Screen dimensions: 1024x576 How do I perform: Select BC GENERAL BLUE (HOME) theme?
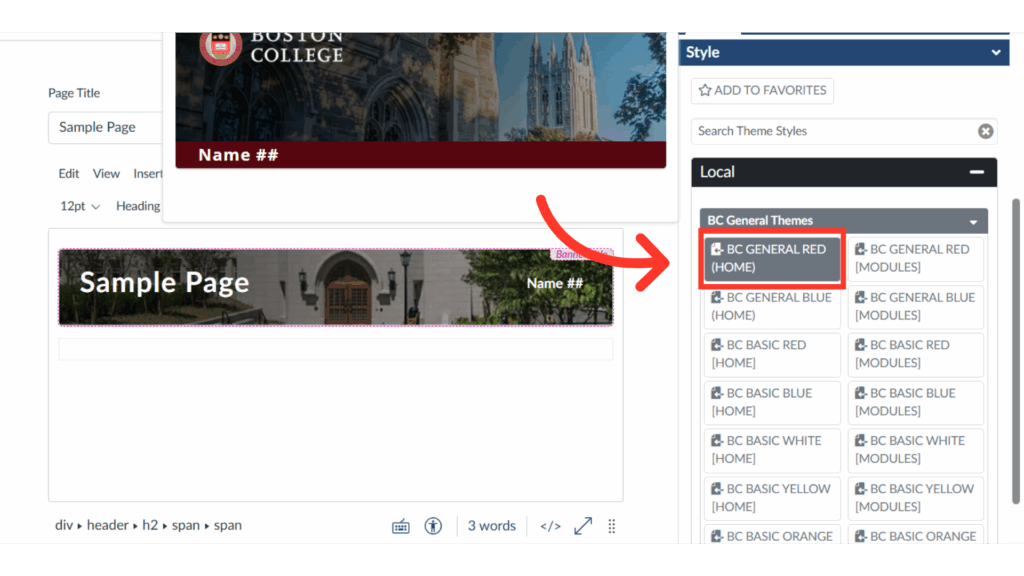click(x=772, y=306)
